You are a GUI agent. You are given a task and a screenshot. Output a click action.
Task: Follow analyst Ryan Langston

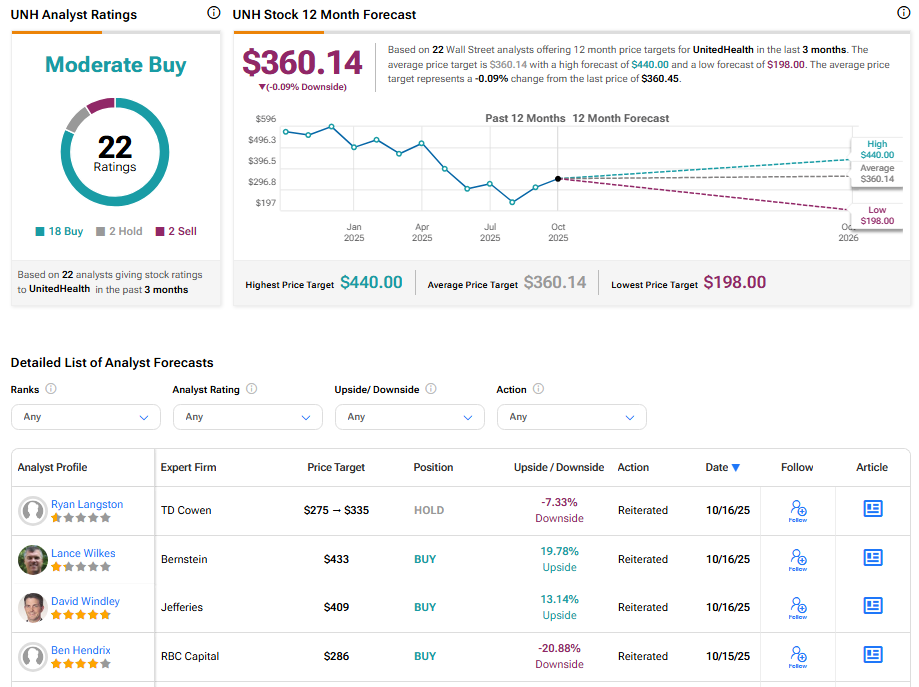tap(797, 510)
